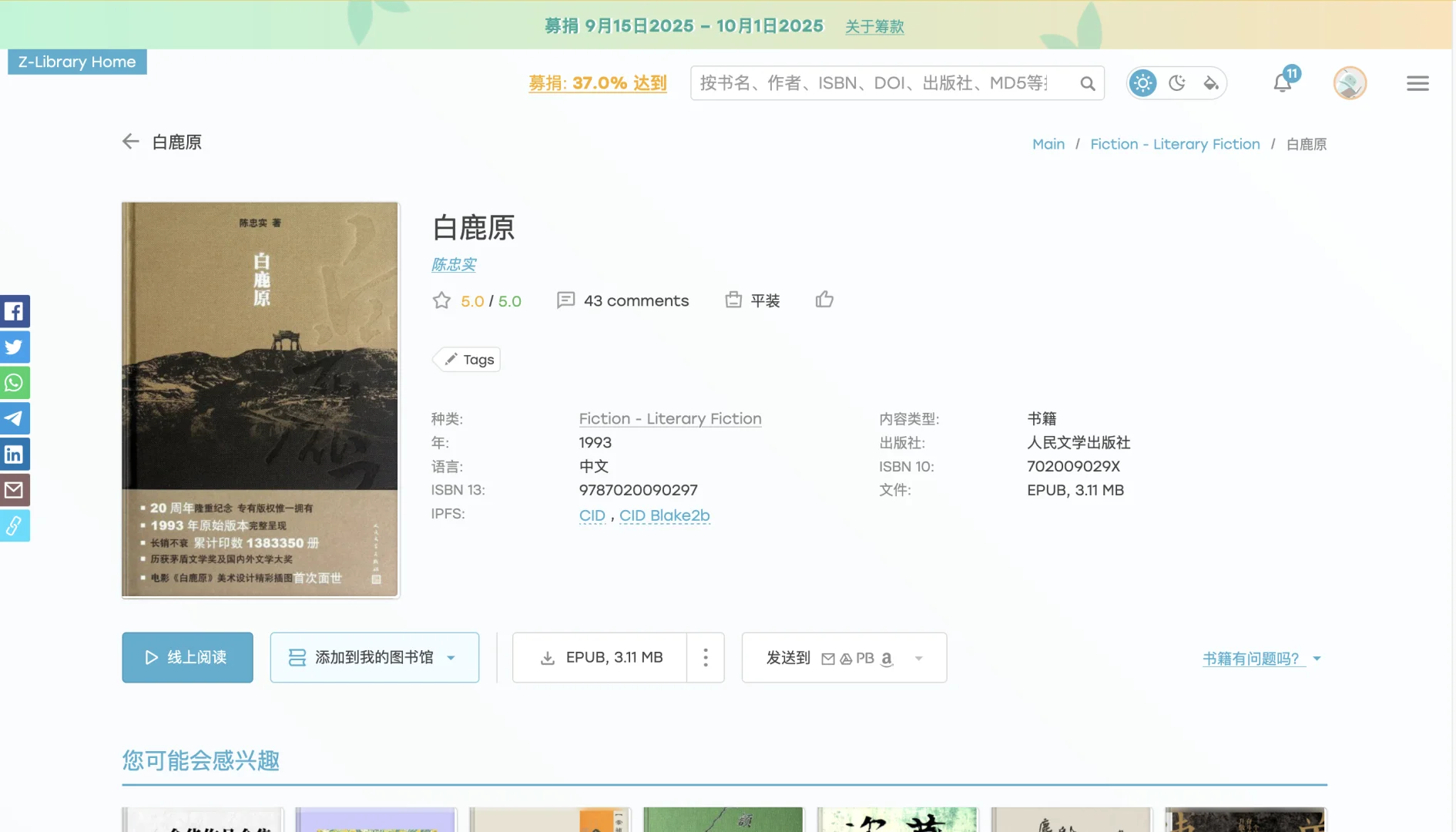Share book on Twitter
This screenshot has width=1456, height=832.
tap(15, 347)
